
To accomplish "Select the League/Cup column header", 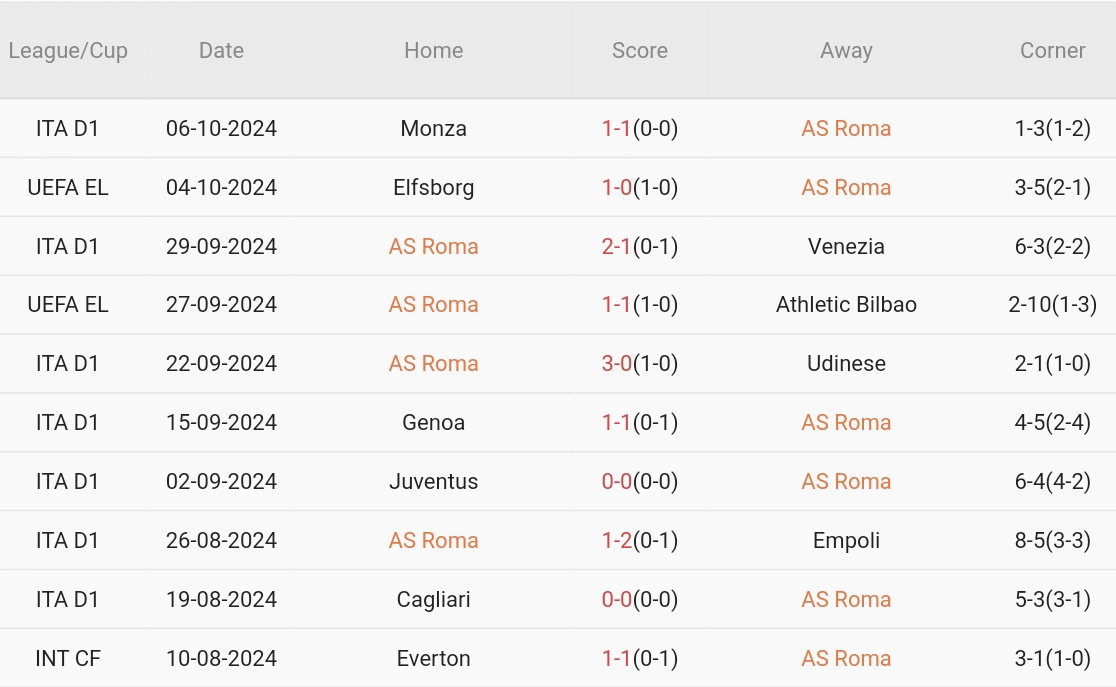I will coord(68,50).
